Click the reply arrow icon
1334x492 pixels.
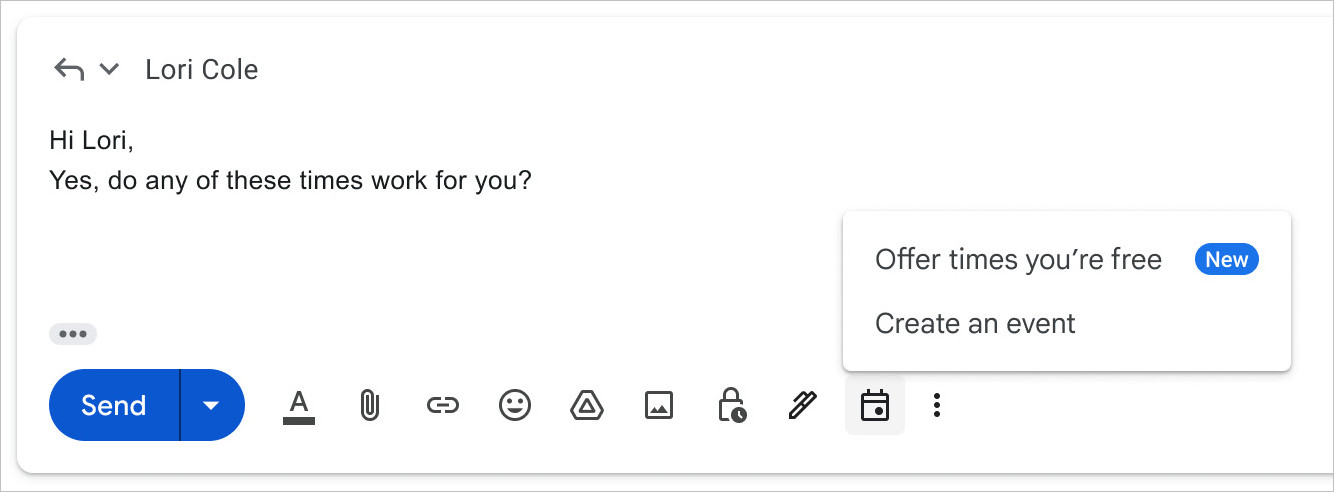(68, 69)
